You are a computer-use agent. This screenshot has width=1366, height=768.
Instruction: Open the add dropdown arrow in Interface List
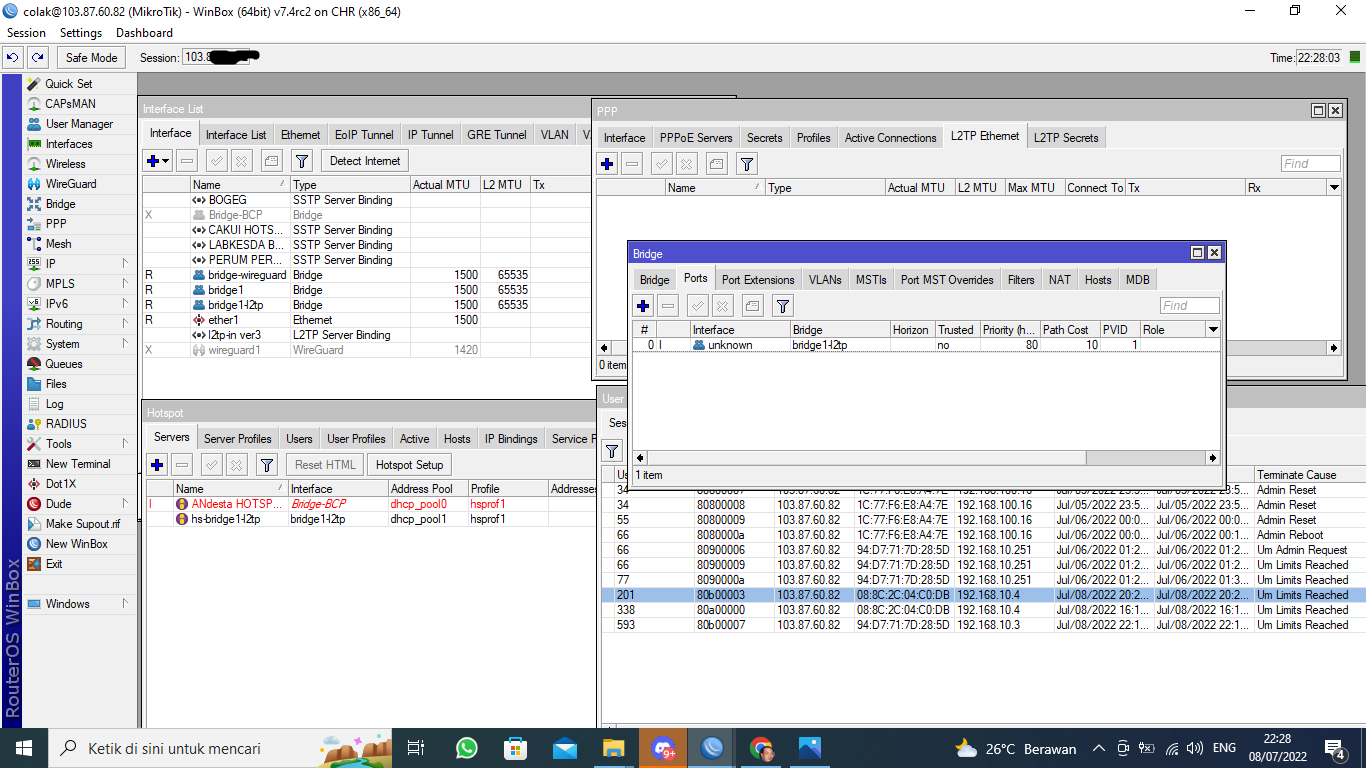pyautogui.click(x=165, y=161)
